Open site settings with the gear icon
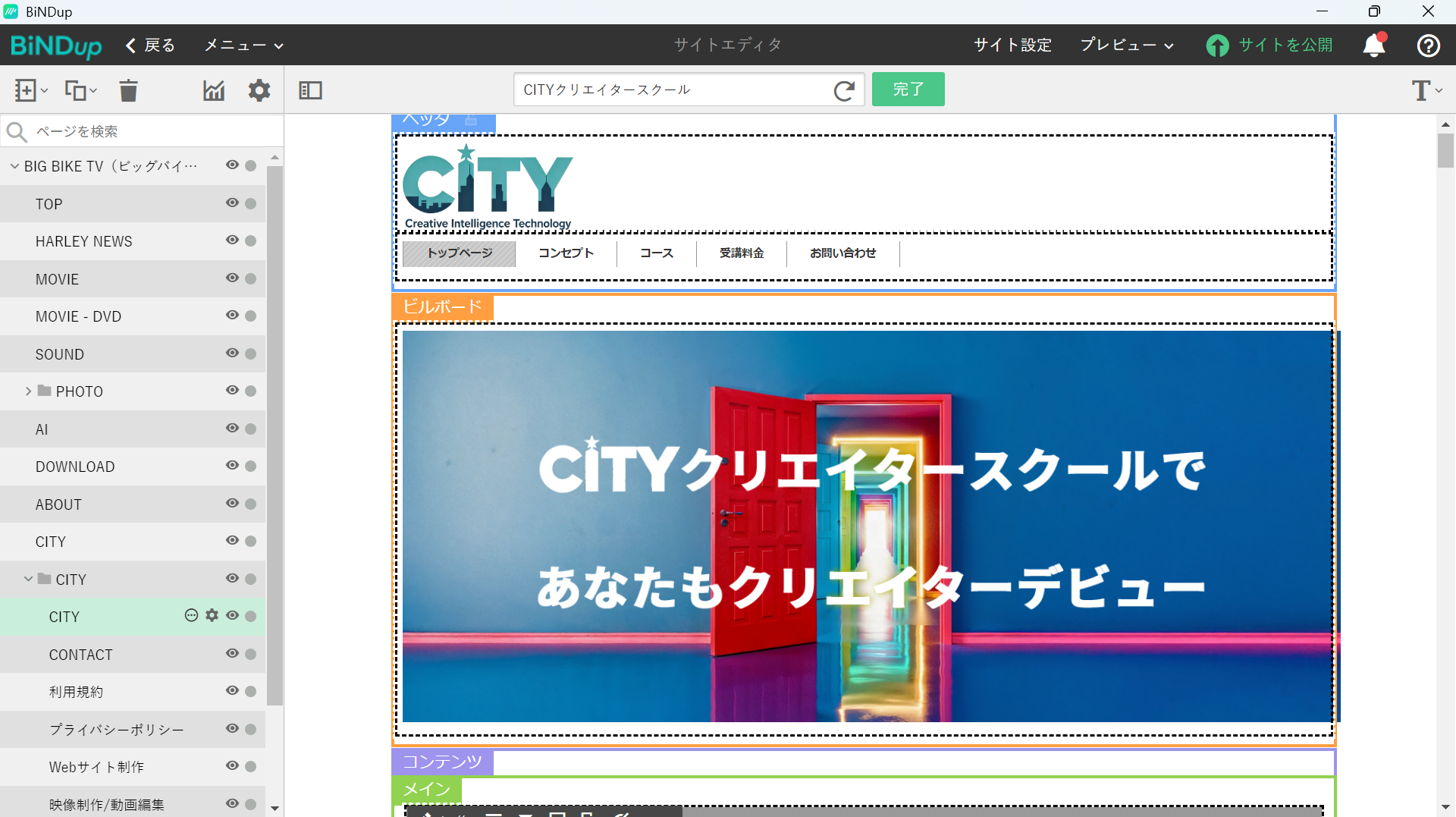Viewport: 1456px width, 817px height. coord(259,90)
